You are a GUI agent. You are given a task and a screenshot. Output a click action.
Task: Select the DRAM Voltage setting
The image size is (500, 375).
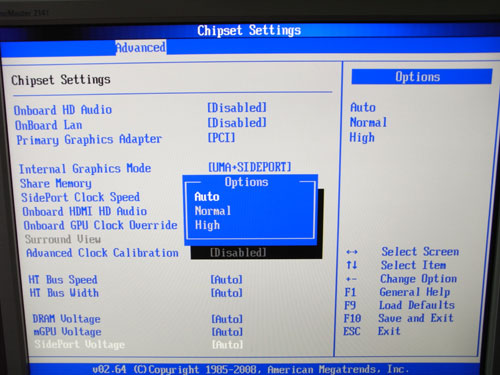pyautogui.click(x=66, y=319)
